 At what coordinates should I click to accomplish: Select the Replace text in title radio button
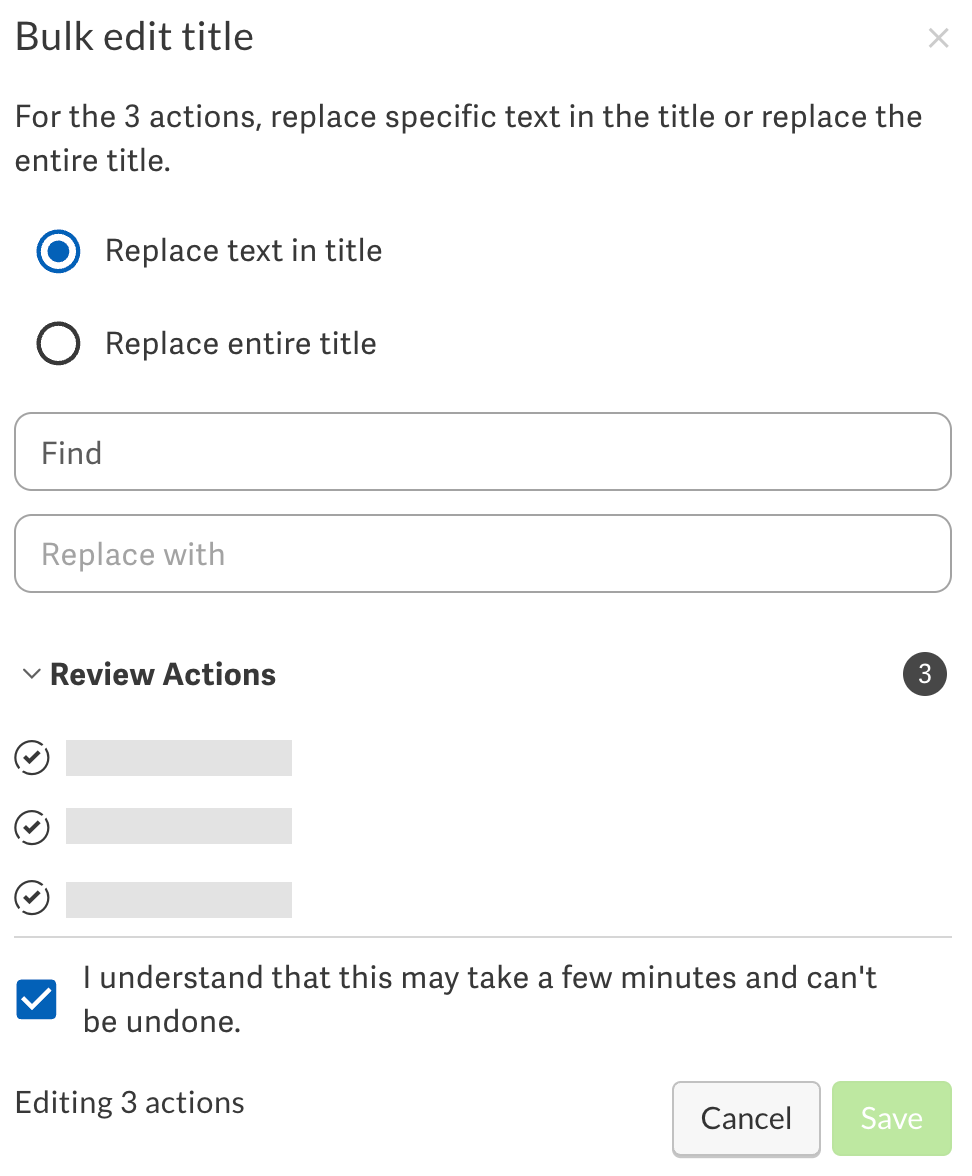pos(58,251)
